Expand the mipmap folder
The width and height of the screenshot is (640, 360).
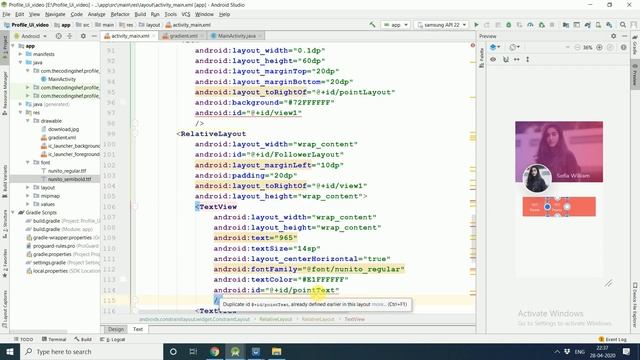coord(28,196)
